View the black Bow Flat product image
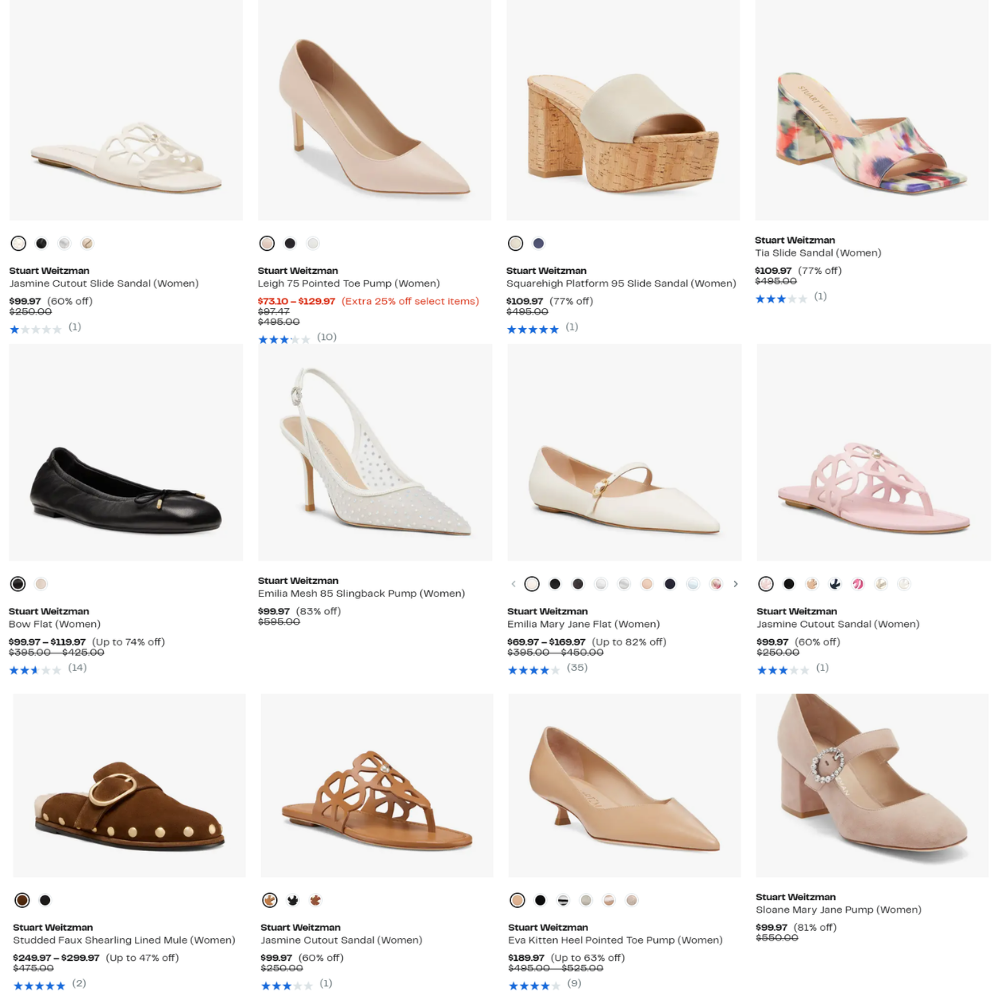Viewport: 1000px width, 1000px height. click(126, 452)
